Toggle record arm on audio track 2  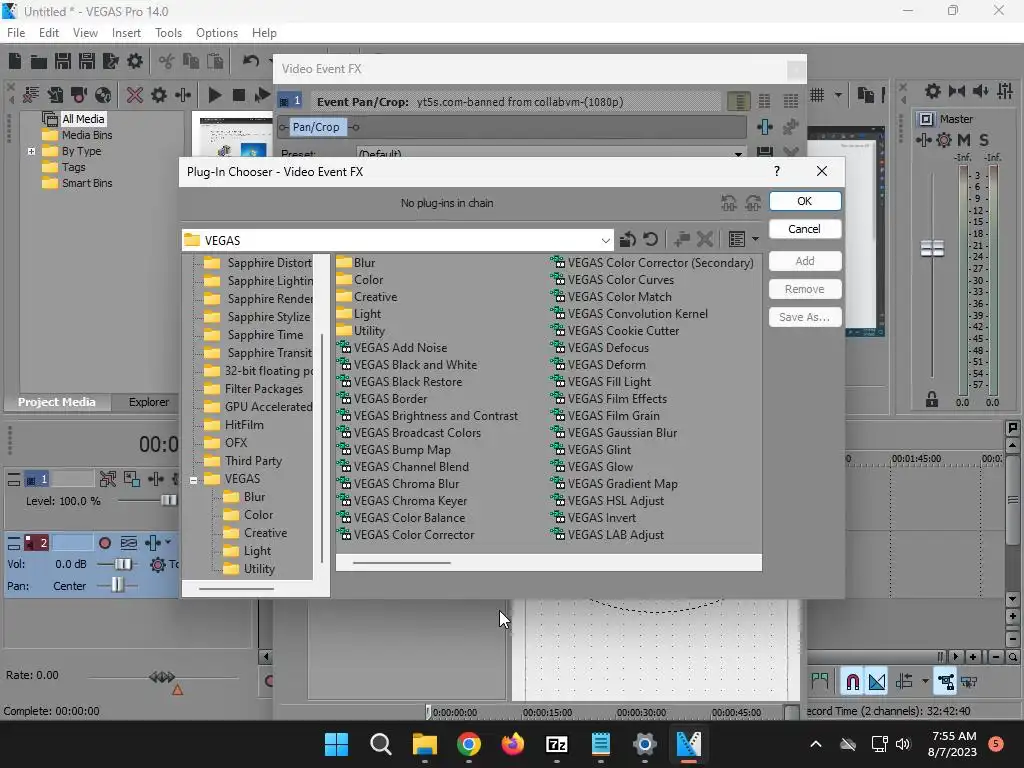(x=104, y=543)
